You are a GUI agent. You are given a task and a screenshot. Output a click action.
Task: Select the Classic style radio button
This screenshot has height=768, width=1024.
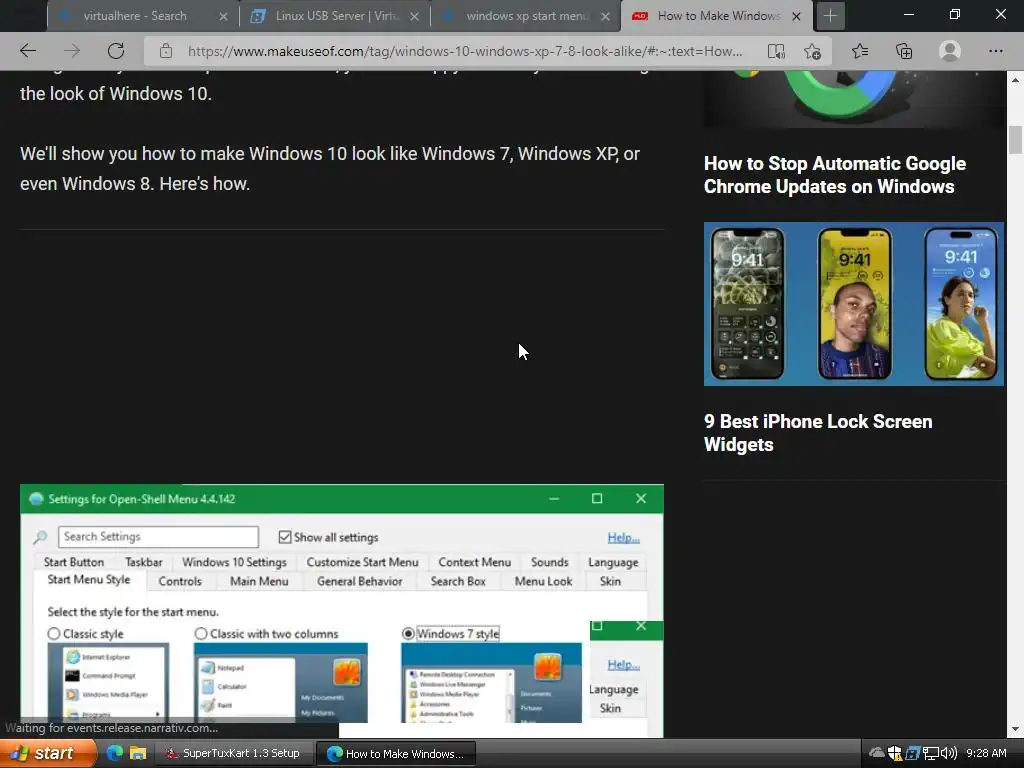tap(54, 633)
